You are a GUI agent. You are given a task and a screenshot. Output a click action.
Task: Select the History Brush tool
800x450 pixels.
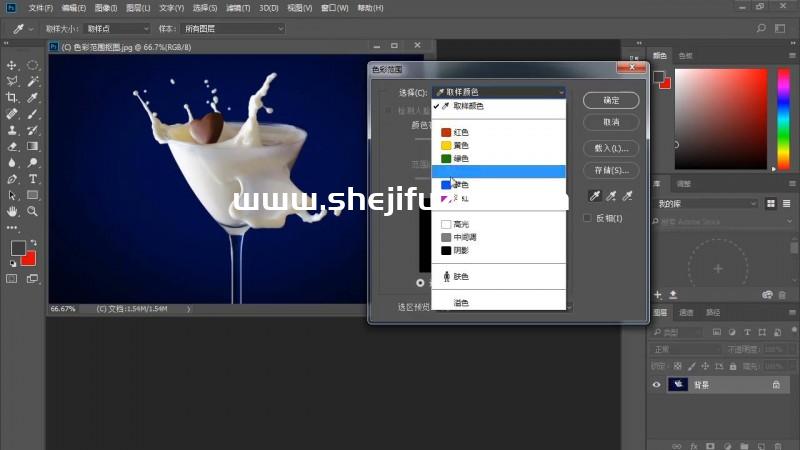coord(32,130)
